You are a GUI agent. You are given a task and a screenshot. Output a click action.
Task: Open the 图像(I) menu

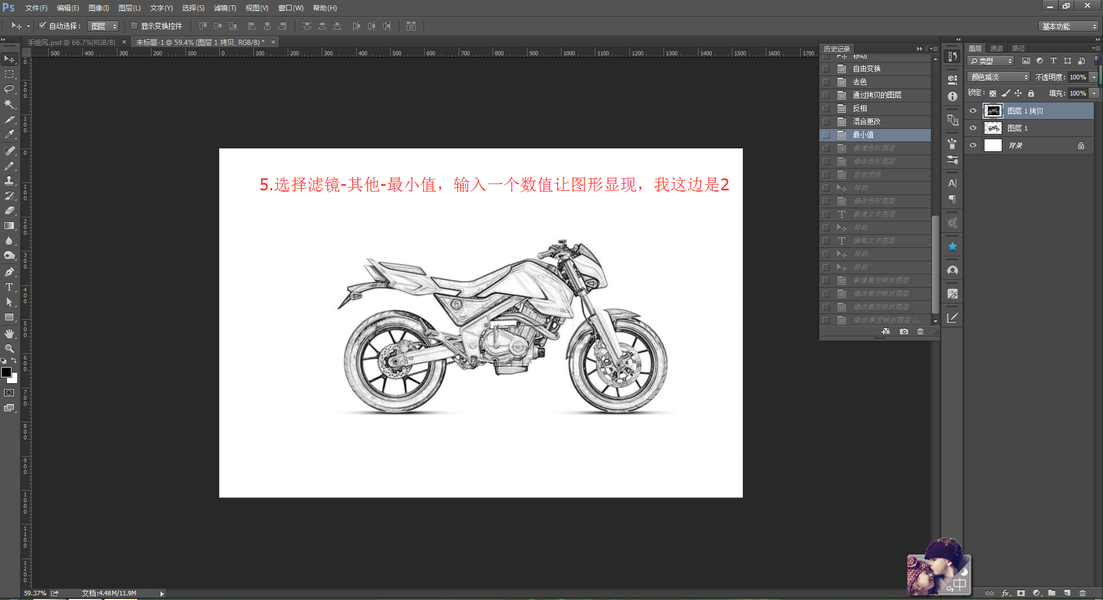click(98, 8)
